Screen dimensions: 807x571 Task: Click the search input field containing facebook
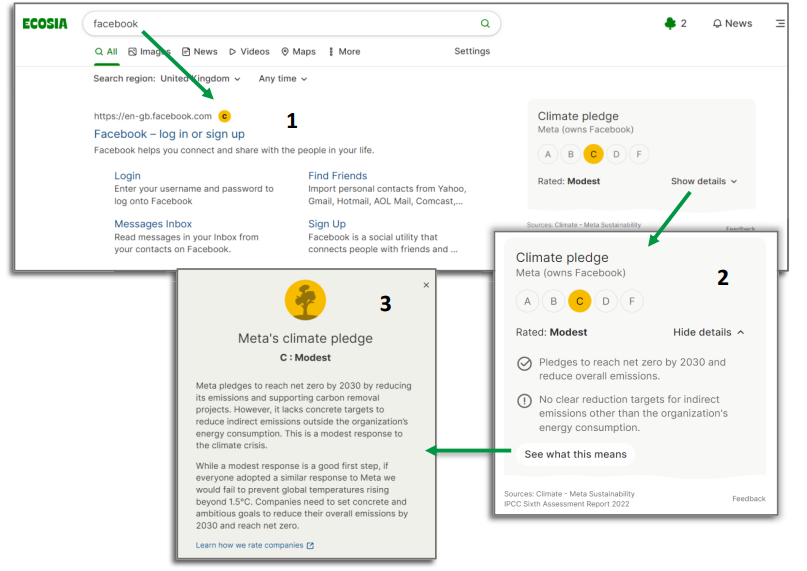pos(280,24)
